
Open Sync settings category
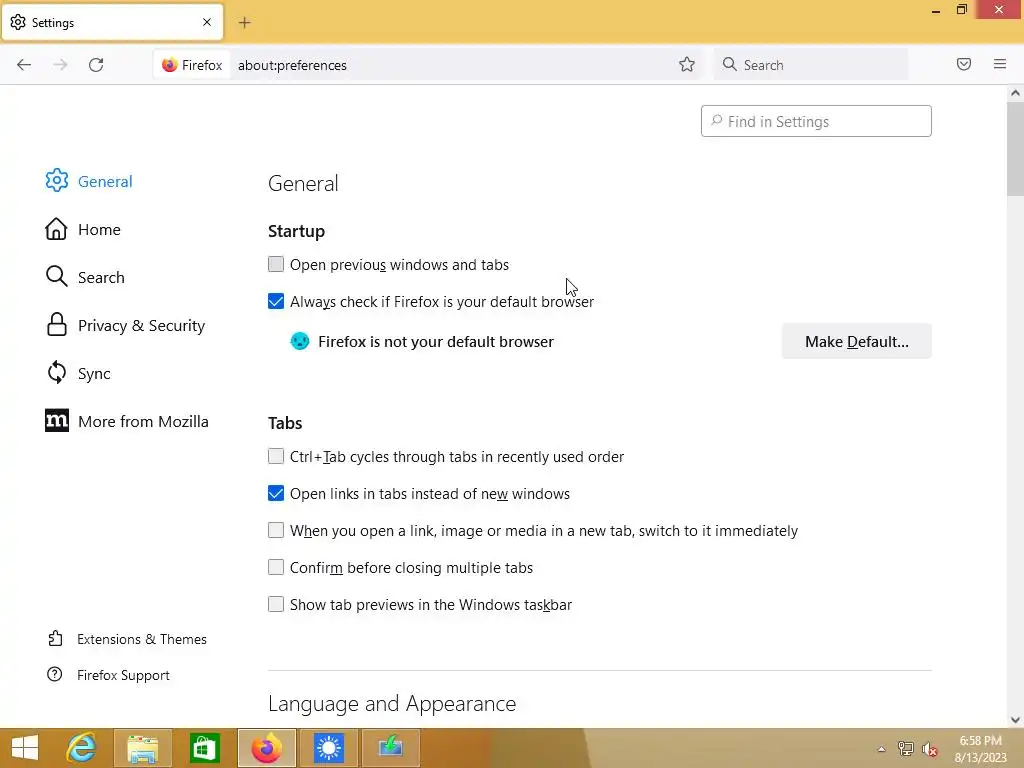point(78,373)
